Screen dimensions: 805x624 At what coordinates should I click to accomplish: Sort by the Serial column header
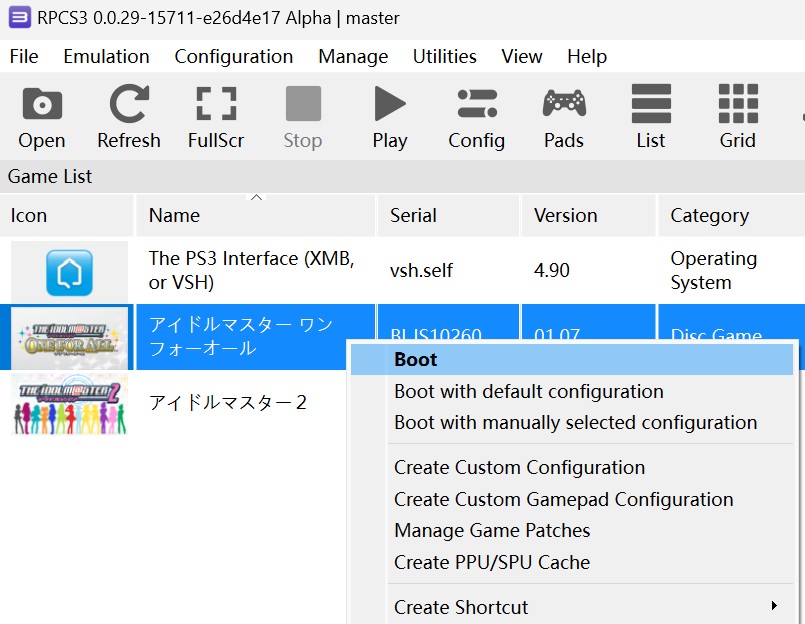[x=449, y=215]
